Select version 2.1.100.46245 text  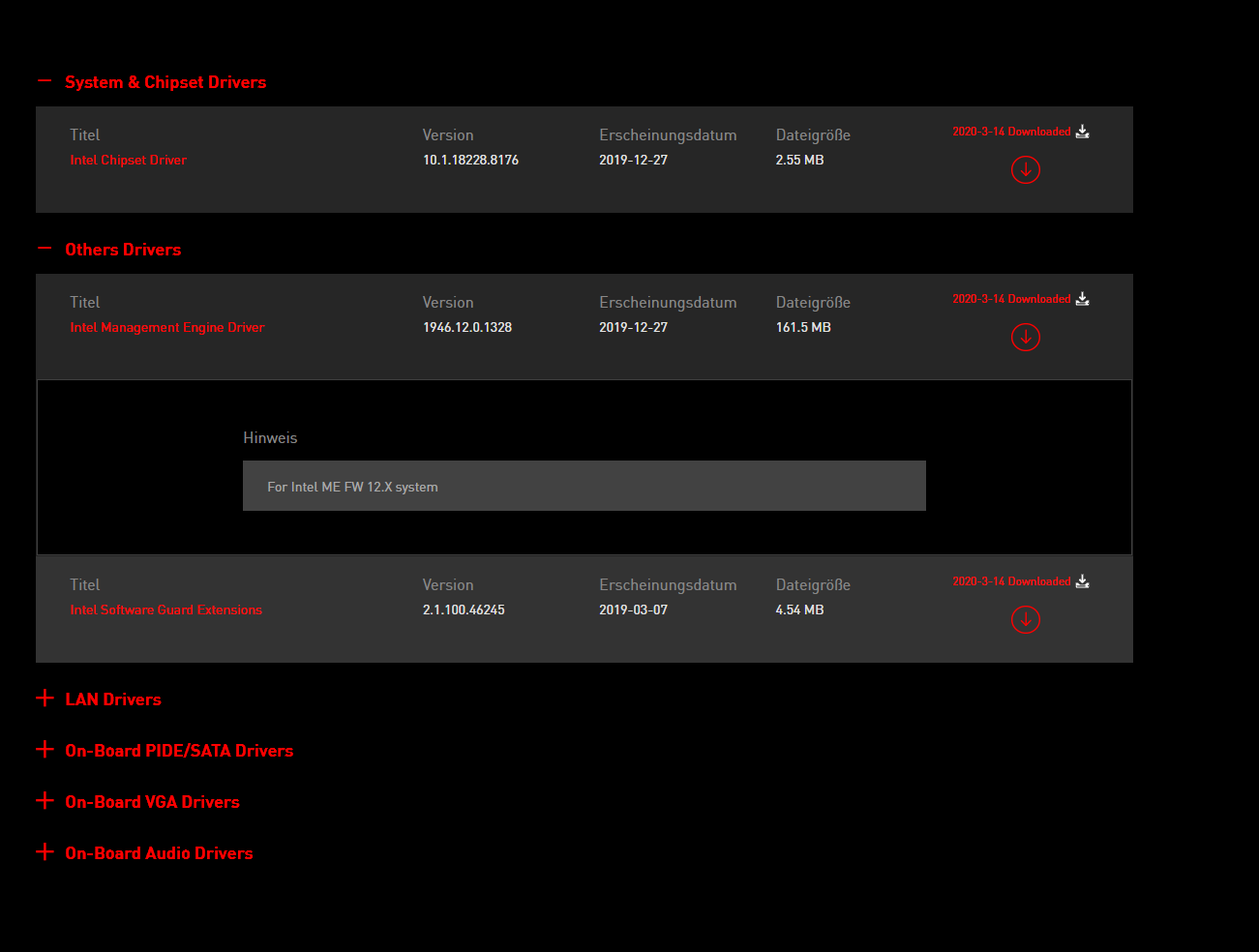point(464,610)
